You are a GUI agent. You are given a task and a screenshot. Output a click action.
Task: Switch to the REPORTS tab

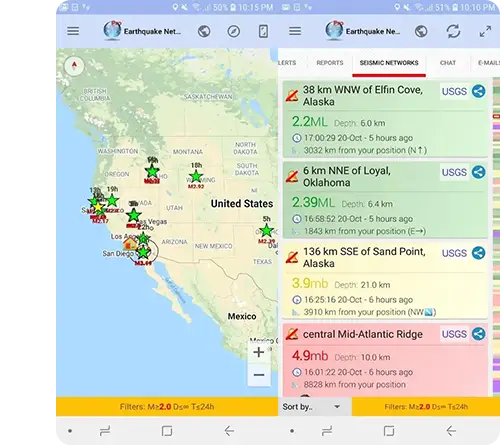pyautogui.click(x=330, y=63)
